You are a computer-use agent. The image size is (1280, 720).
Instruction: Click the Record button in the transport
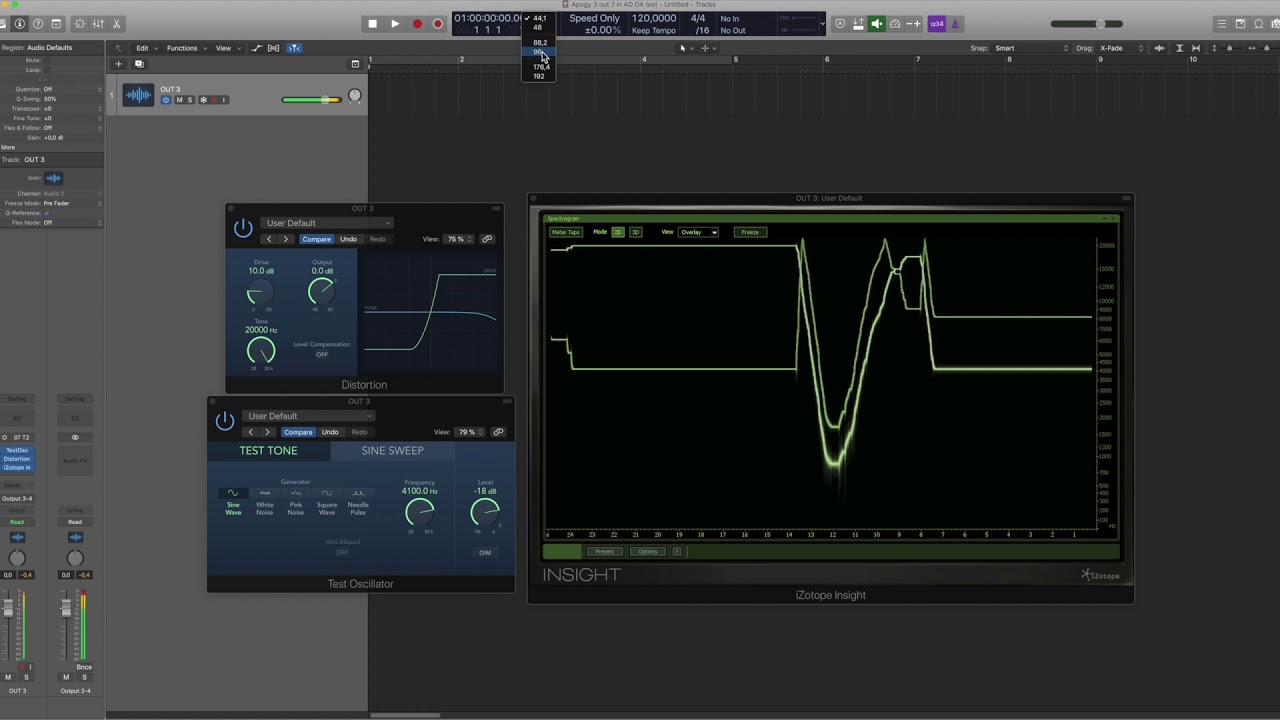[416, 24]
